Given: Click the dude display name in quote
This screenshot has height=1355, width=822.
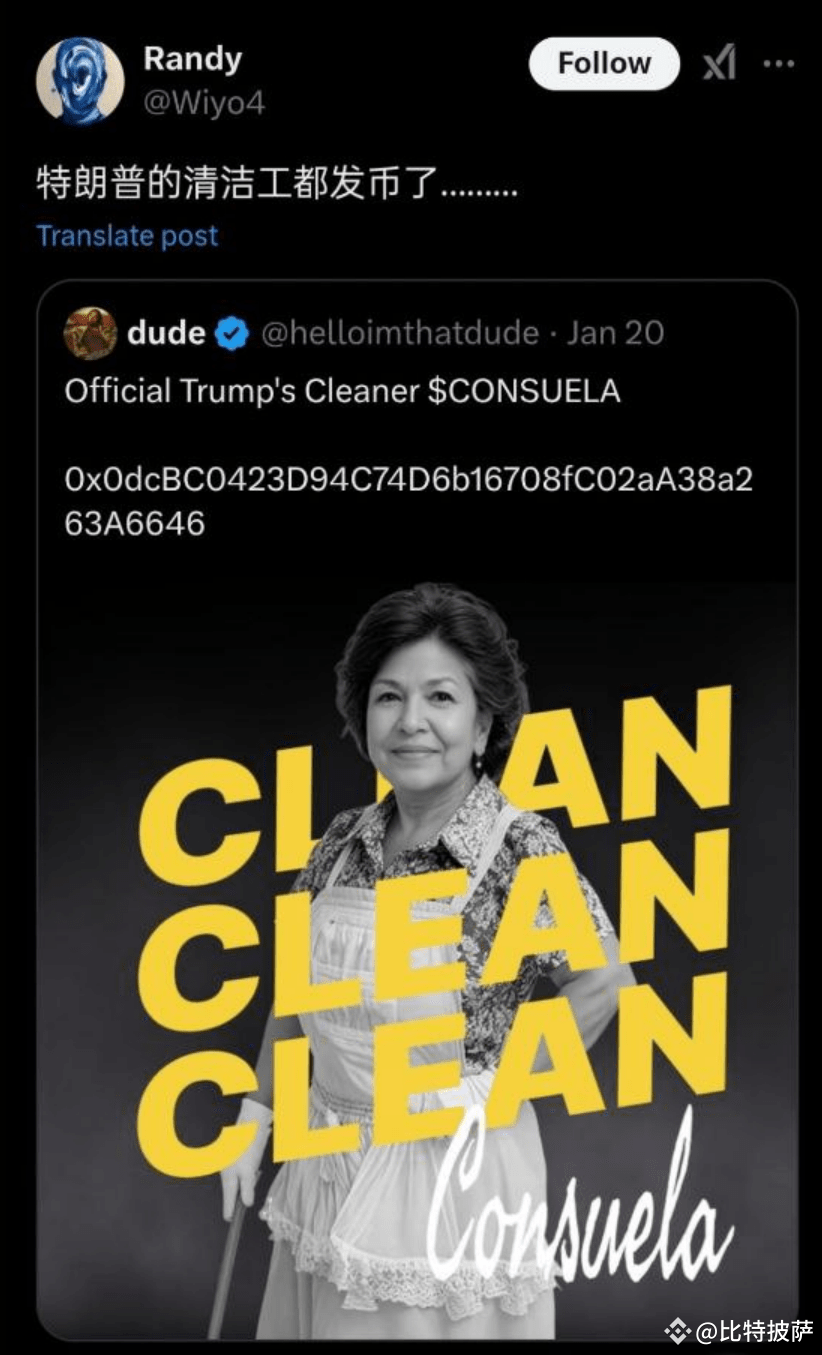Looking at the screenshot, I should [167, 333].
